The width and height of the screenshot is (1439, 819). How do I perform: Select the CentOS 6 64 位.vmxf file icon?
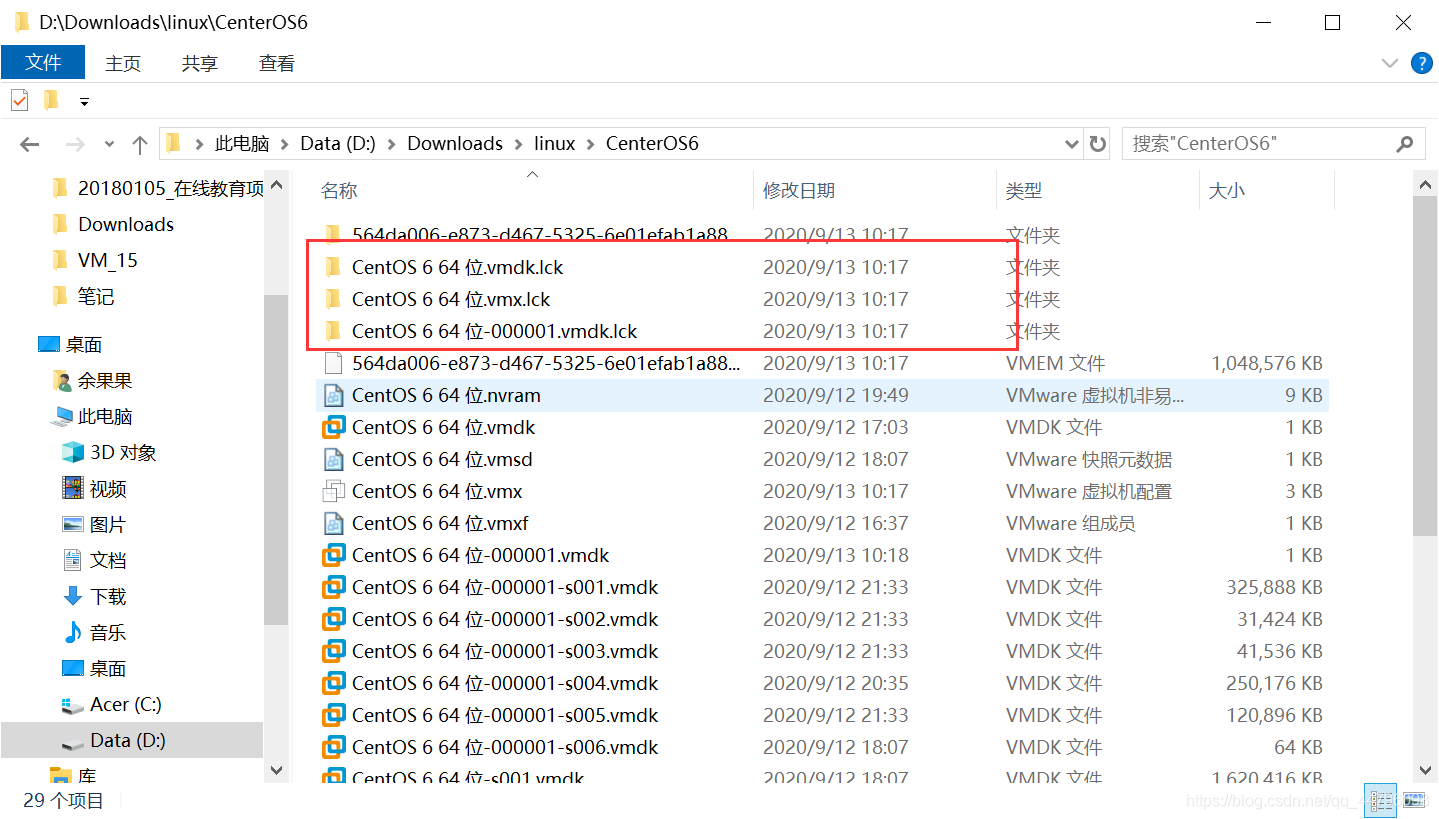click(333, 523)
